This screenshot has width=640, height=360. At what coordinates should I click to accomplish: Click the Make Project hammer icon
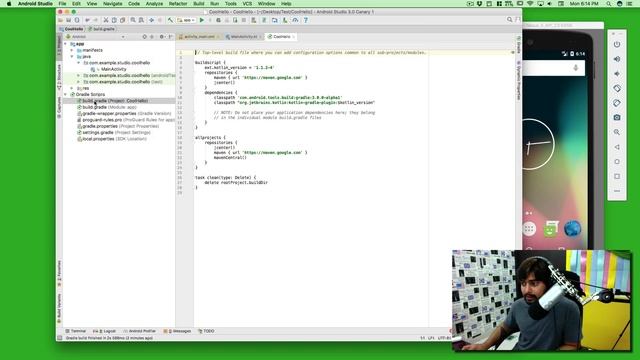point(170,20)
